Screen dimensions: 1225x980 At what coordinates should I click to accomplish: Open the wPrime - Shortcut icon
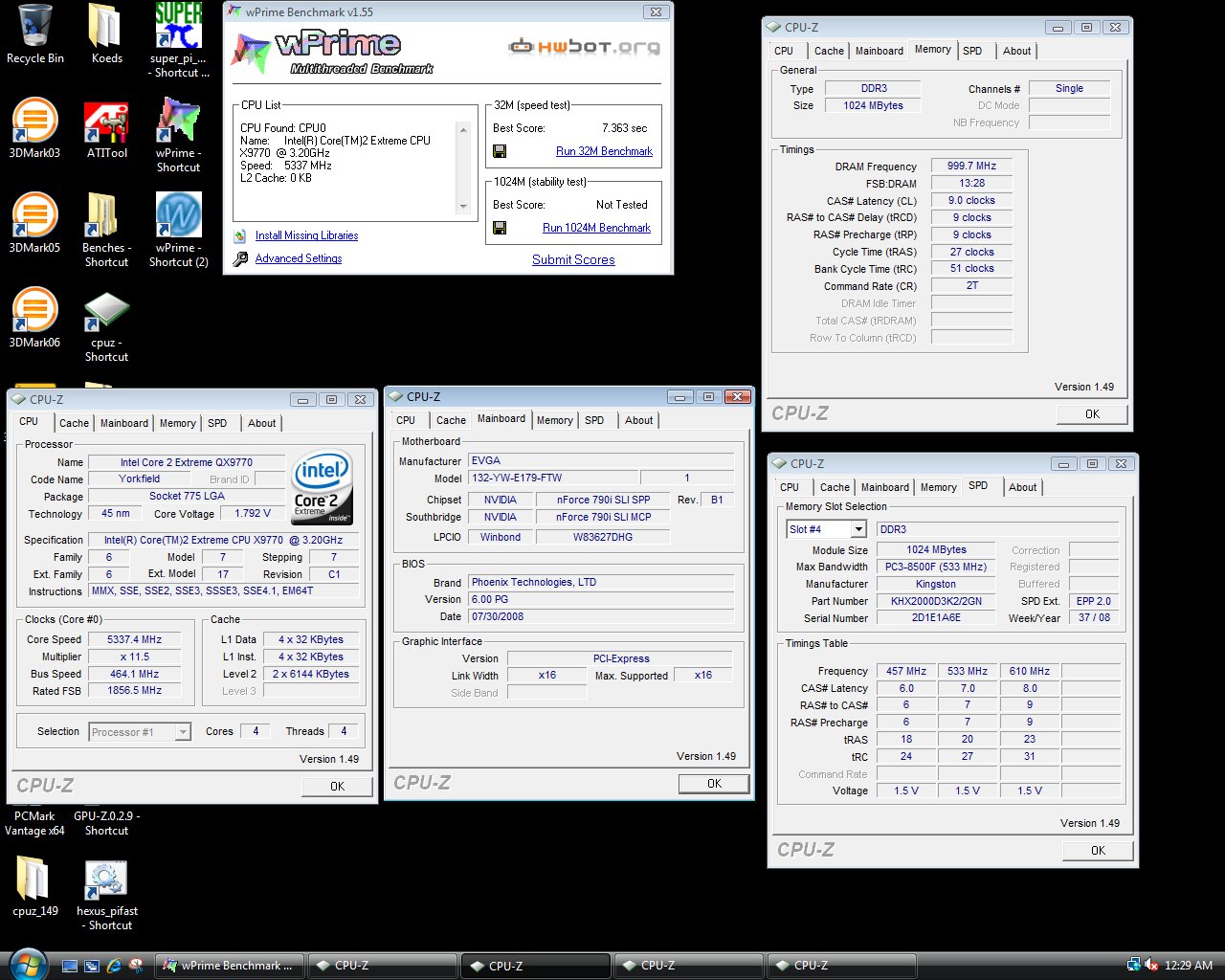(178, 135)
